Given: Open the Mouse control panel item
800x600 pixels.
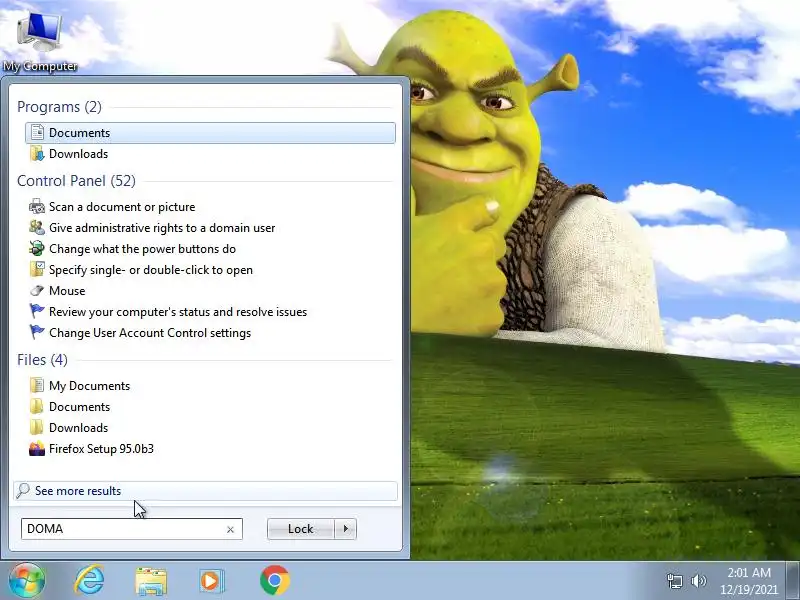Looking at the screenshot, I should (210, 291).
